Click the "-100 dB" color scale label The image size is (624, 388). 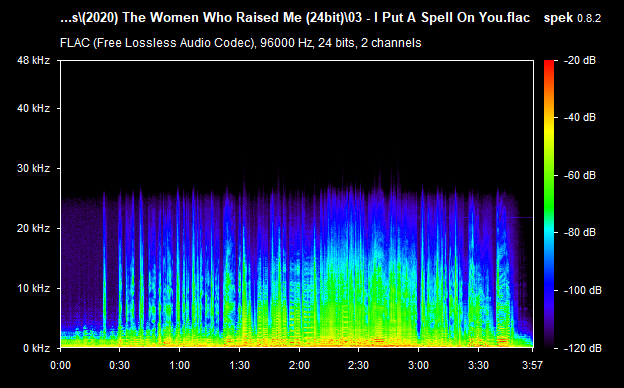pos(583,291)
